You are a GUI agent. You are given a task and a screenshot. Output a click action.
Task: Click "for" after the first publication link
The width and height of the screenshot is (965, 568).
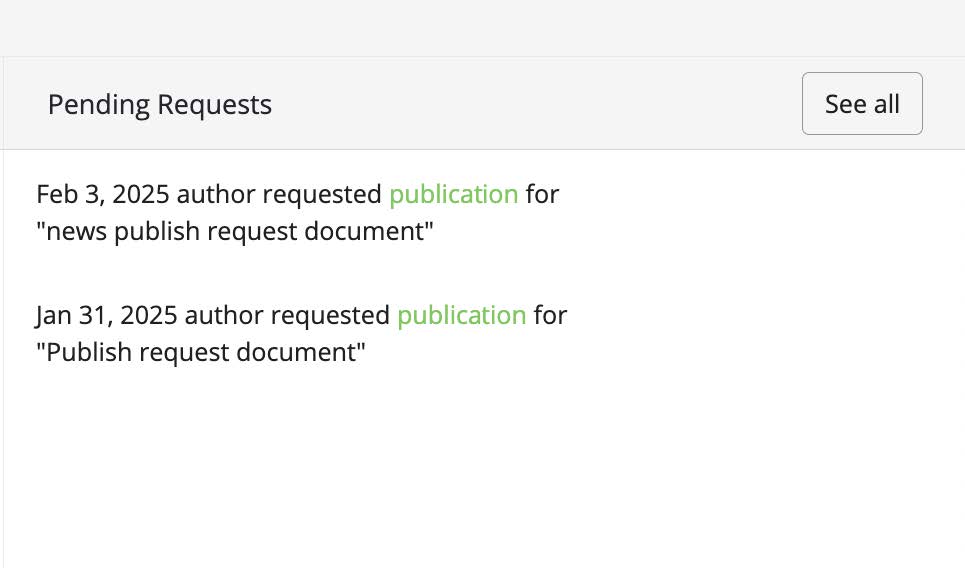coord(542,194)
